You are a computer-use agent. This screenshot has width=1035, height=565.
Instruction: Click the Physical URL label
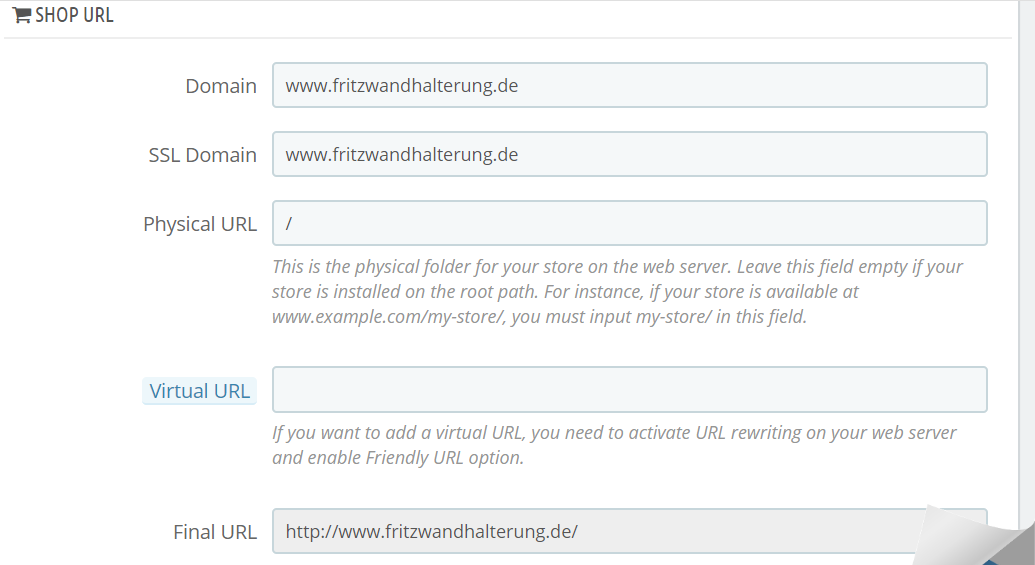tap(200, 224)
